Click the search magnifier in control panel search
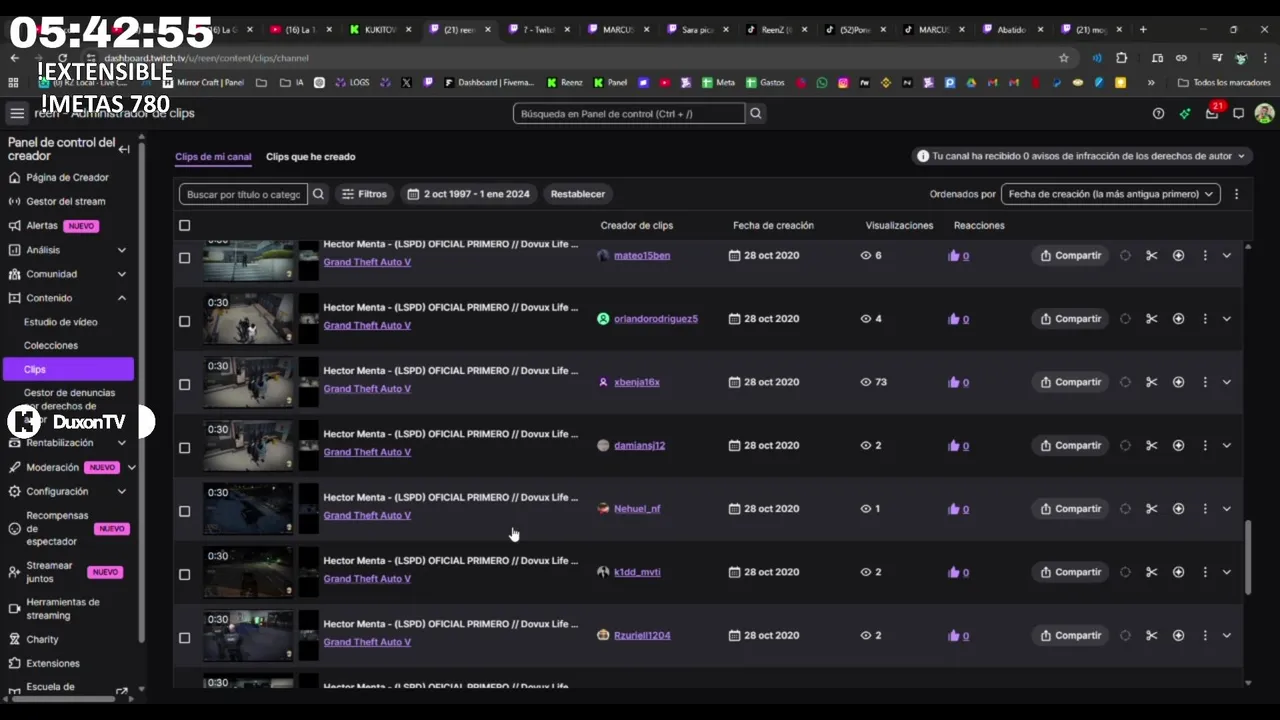1280x720 pixels. tap(756, 113)
